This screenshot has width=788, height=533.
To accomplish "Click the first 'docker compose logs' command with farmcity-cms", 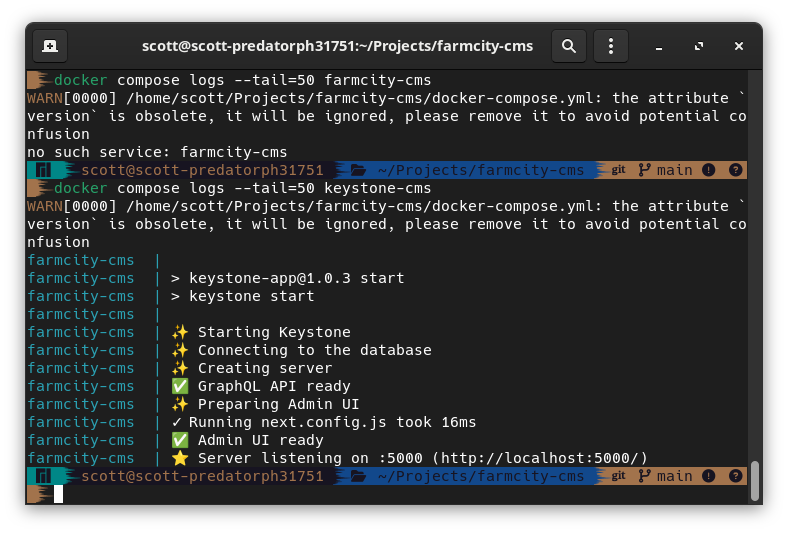I will [242, 80].
